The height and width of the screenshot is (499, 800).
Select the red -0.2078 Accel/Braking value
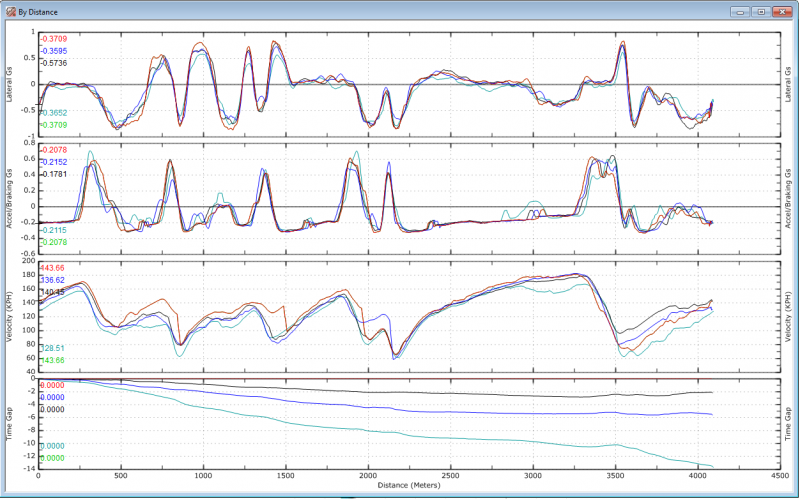click(x=54, y=150)
